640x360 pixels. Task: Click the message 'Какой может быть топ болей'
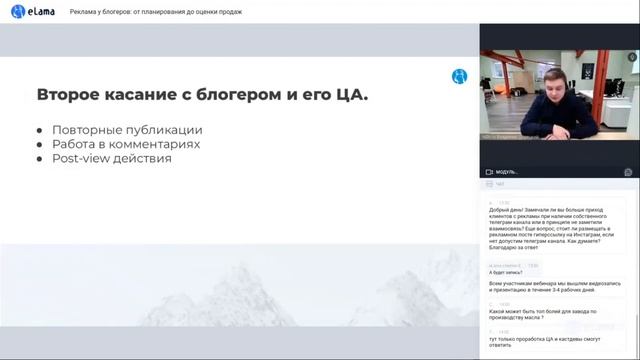tap(542, 314)
